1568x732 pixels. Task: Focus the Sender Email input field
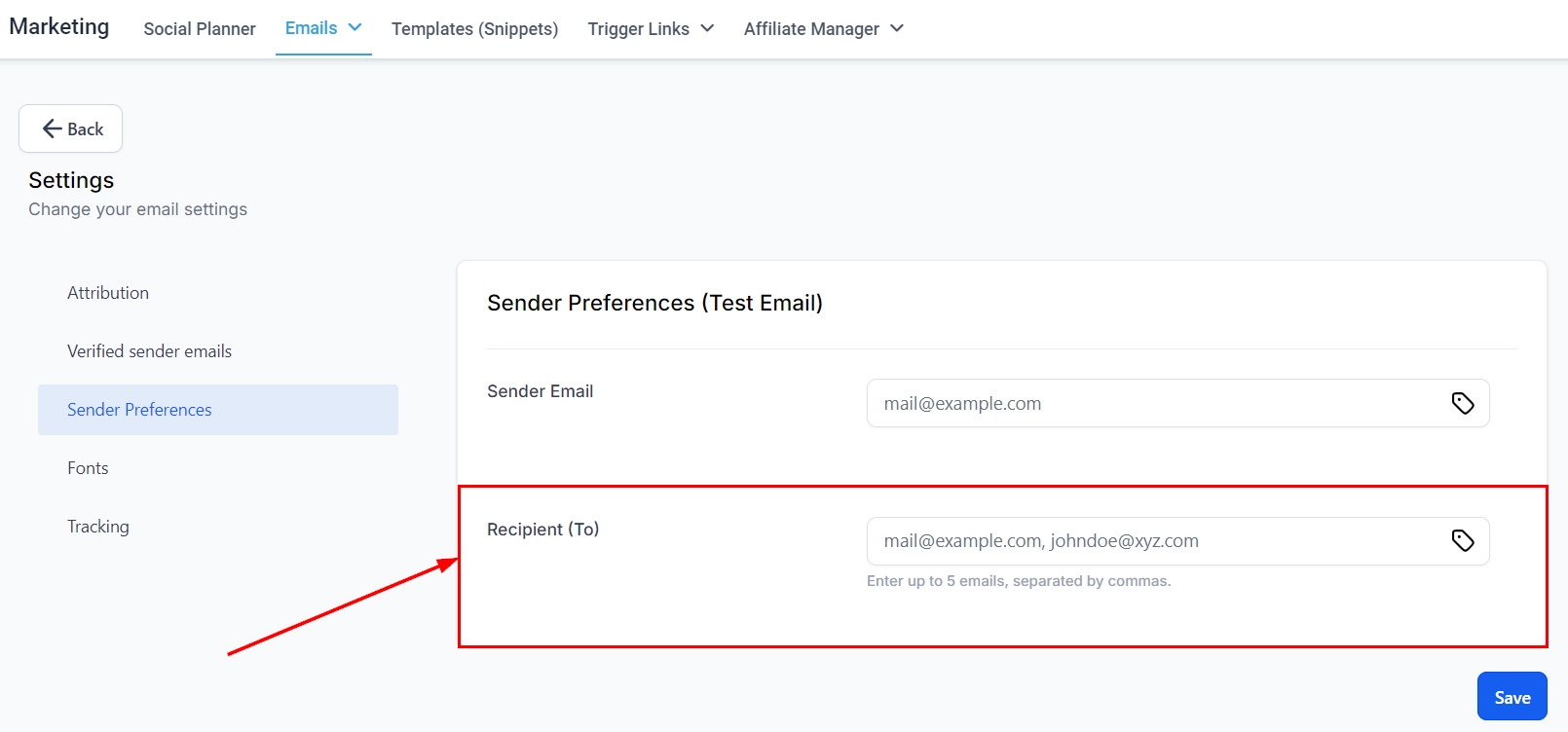point(1154,403)
